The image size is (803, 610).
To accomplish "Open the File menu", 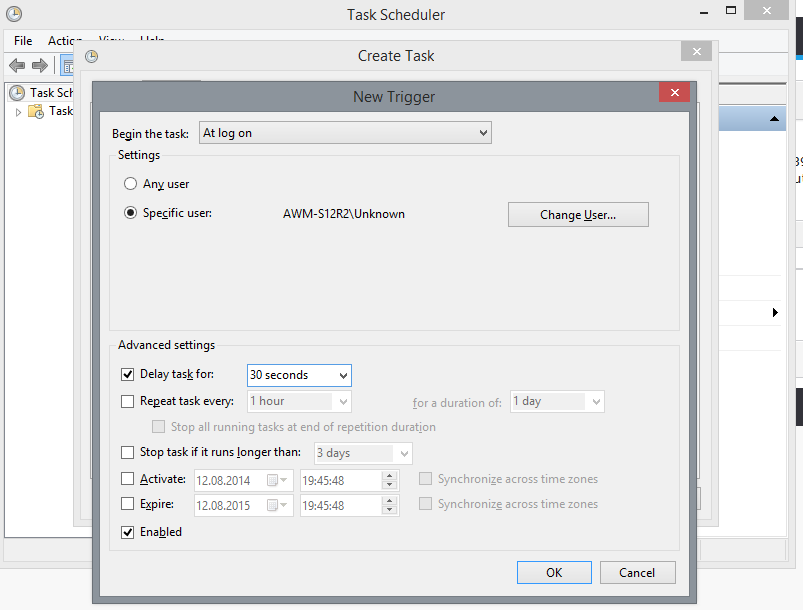I will pyautogui.click(x=23, y=41).
